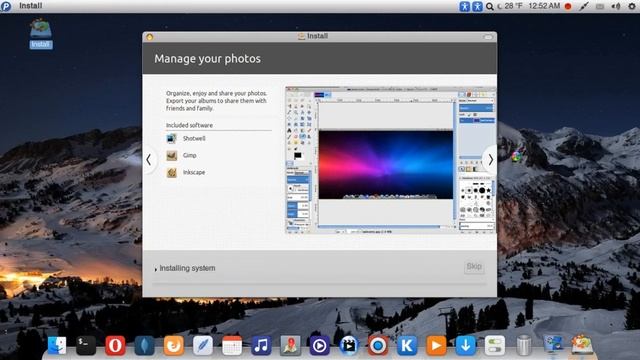Screen dimensions: 640x360
Task: Click the 12:52 AM clock
Action: 544,6
